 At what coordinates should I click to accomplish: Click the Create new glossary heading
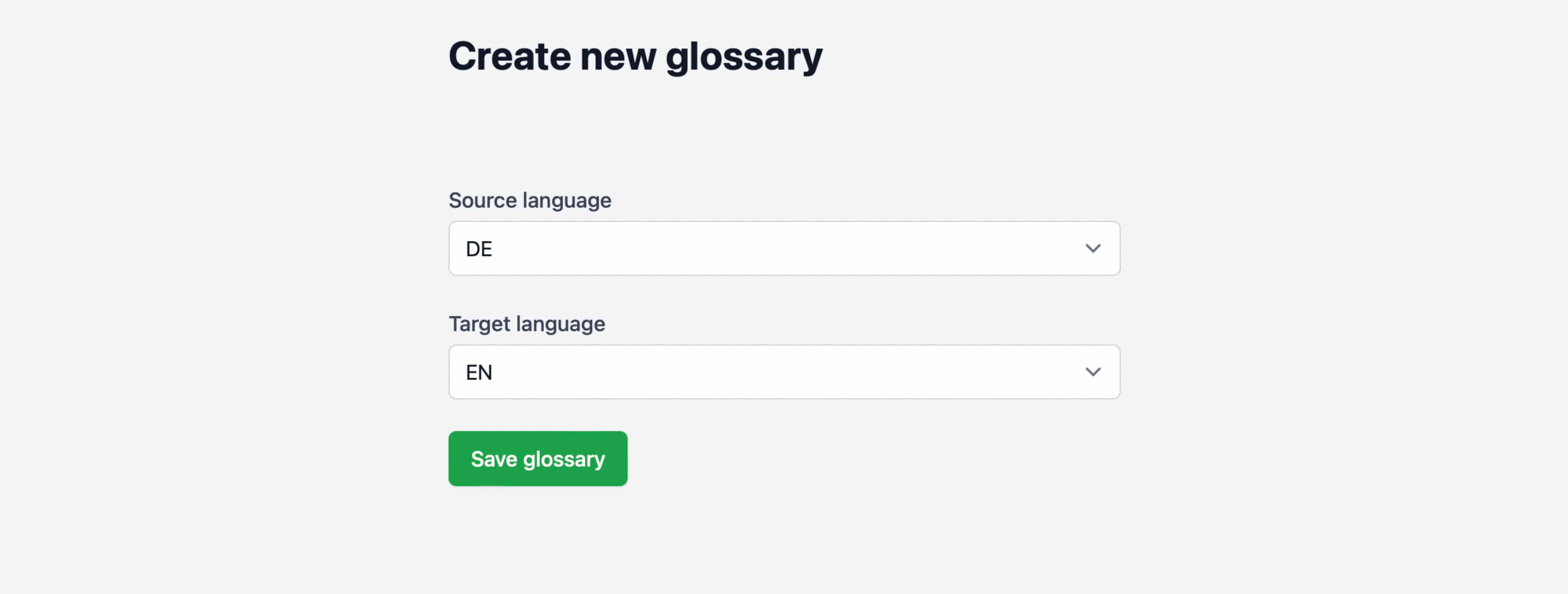635,56
